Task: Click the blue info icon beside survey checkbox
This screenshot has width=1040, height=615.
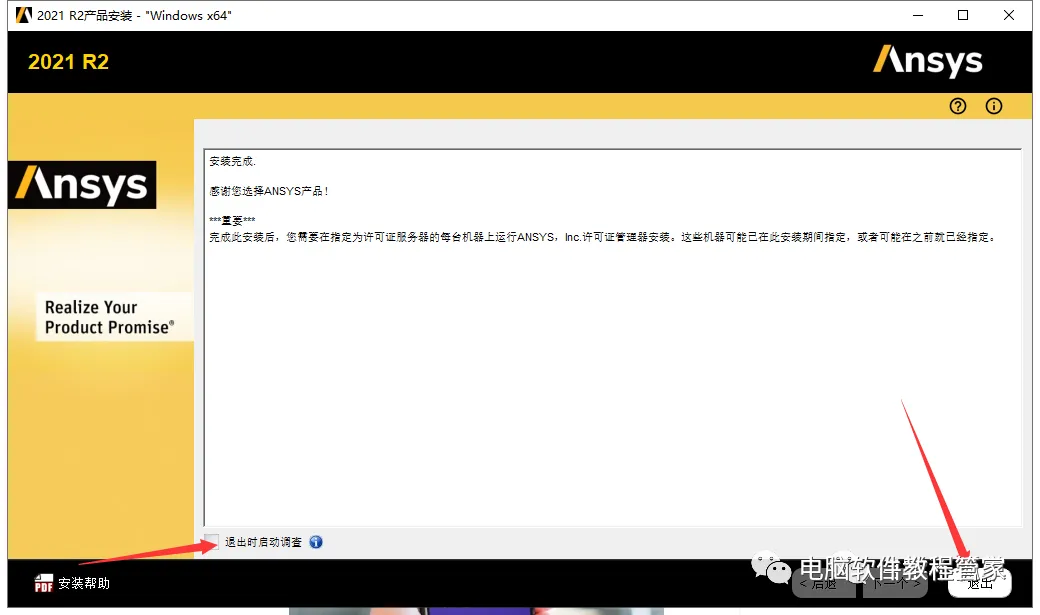Action: (316, 542)
